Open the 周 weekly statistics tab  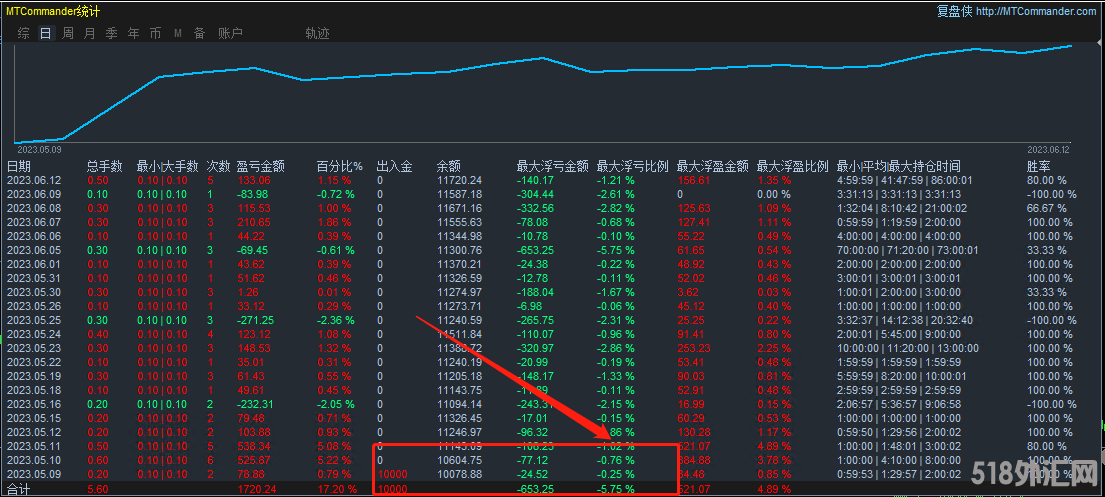(68, 33)
